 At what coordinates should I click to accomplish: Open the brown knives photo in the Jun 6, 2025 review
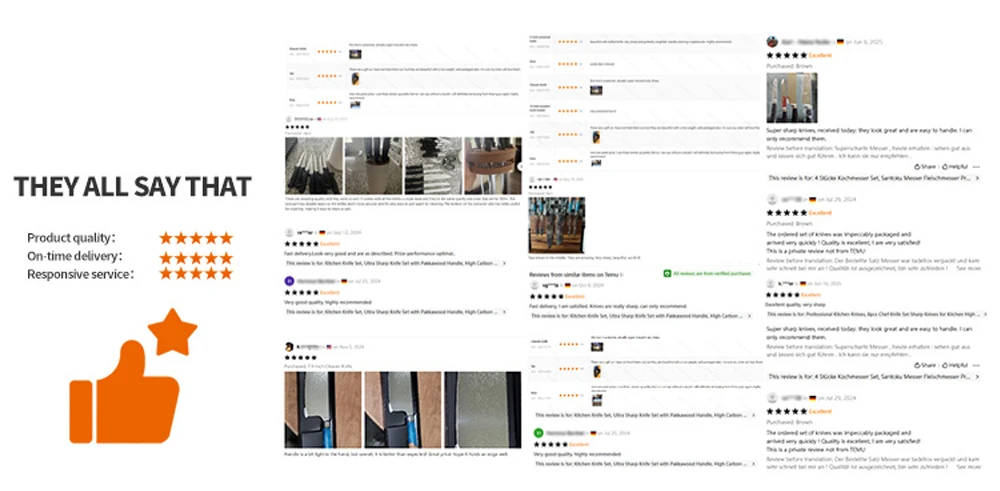(x=791, y=98)
